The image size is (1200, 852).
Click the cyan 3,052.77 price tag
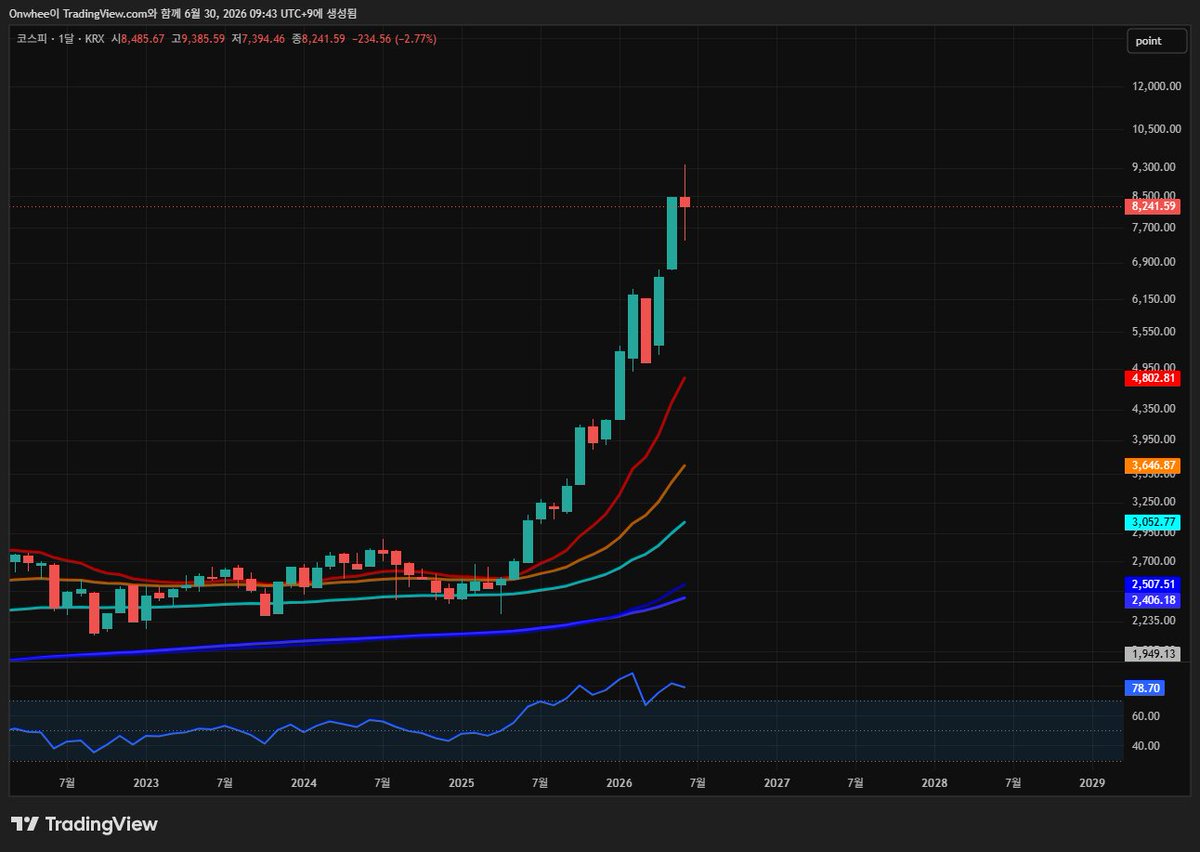click(x=1153, y=523)
